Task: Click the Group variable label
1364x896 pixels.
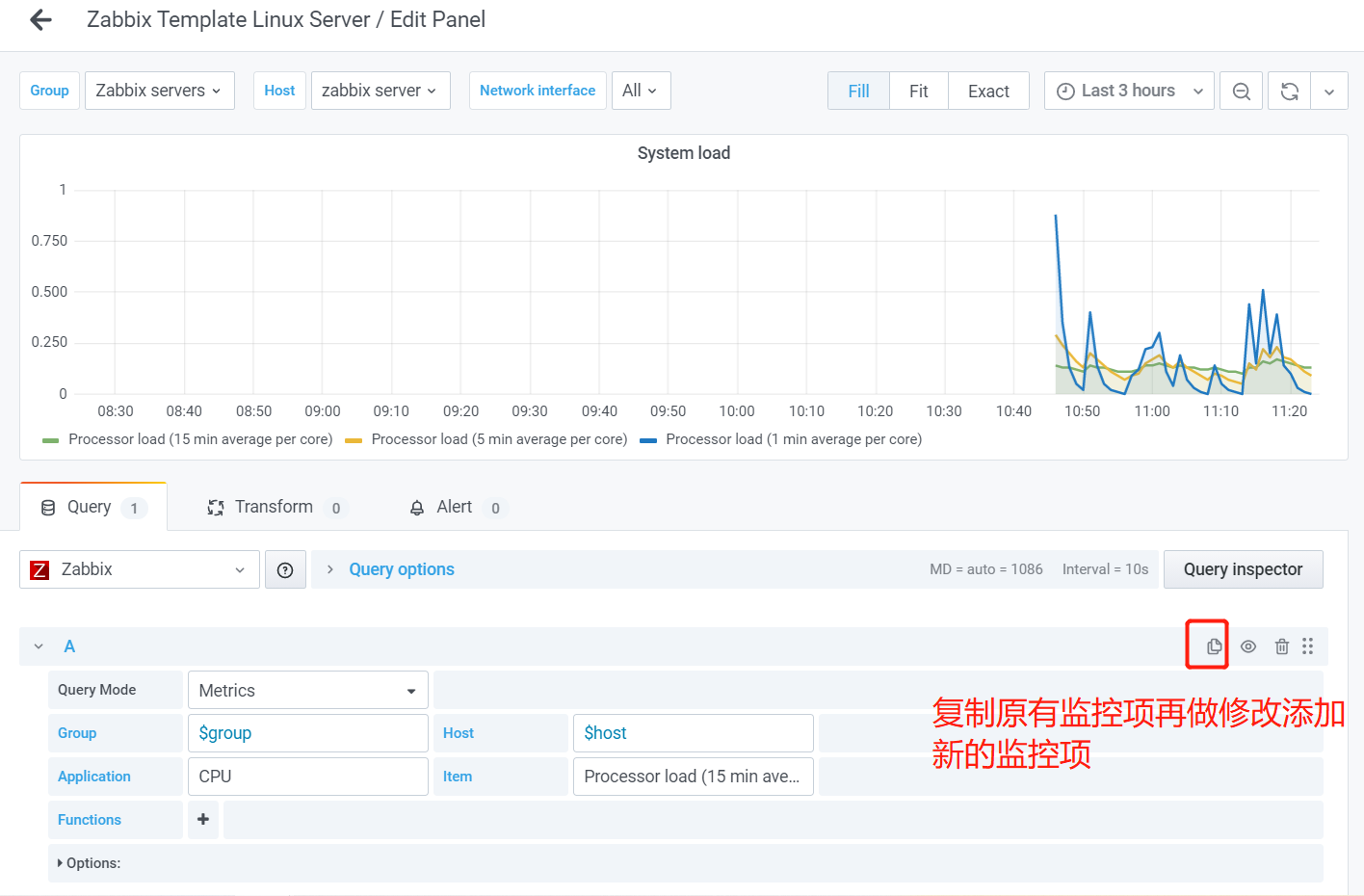Action: 49,91
